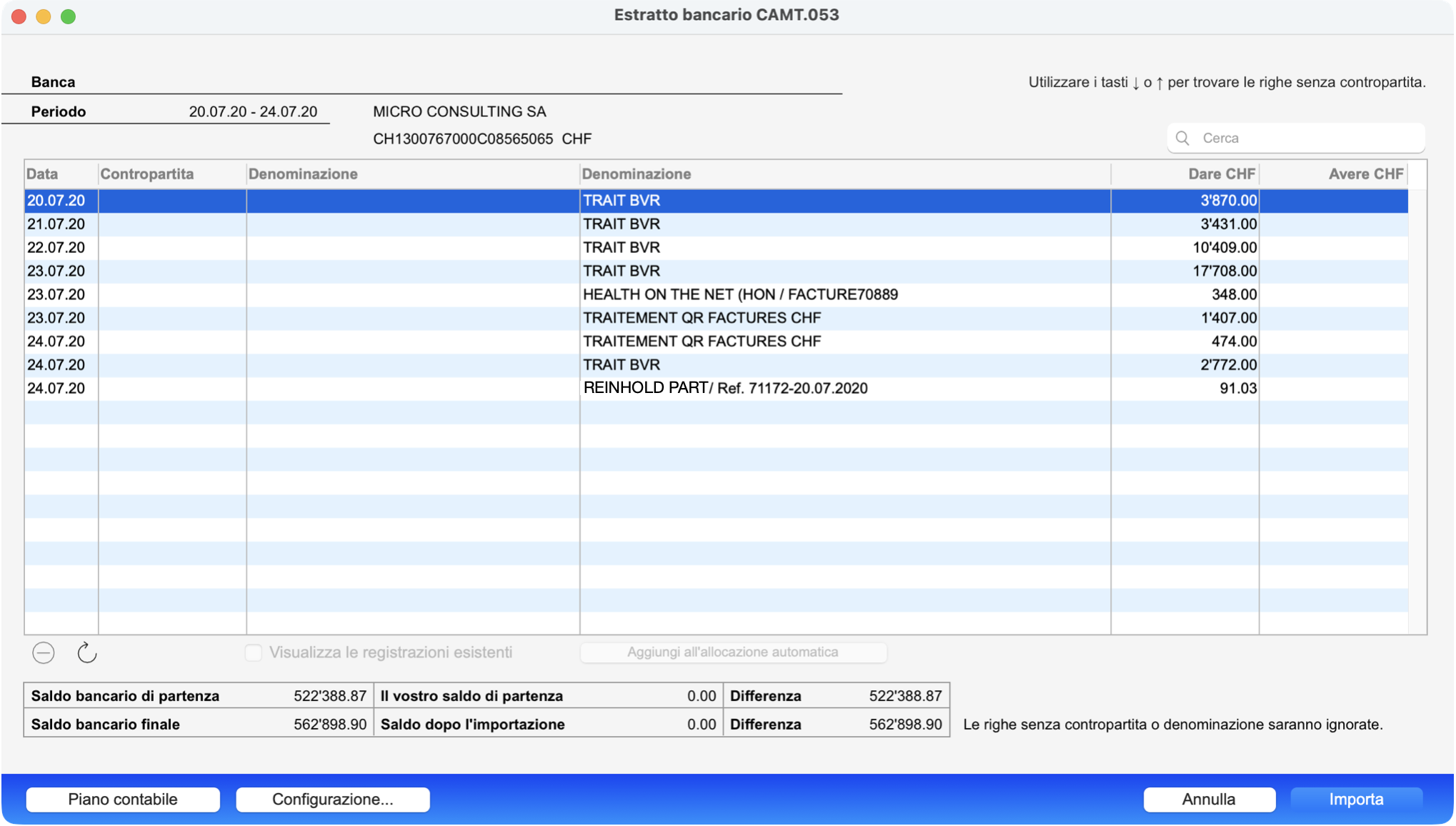This screenshot has width=1456, height=826.
Task: Click the Avere CHF column header
Action: (x=1365, y=174)
